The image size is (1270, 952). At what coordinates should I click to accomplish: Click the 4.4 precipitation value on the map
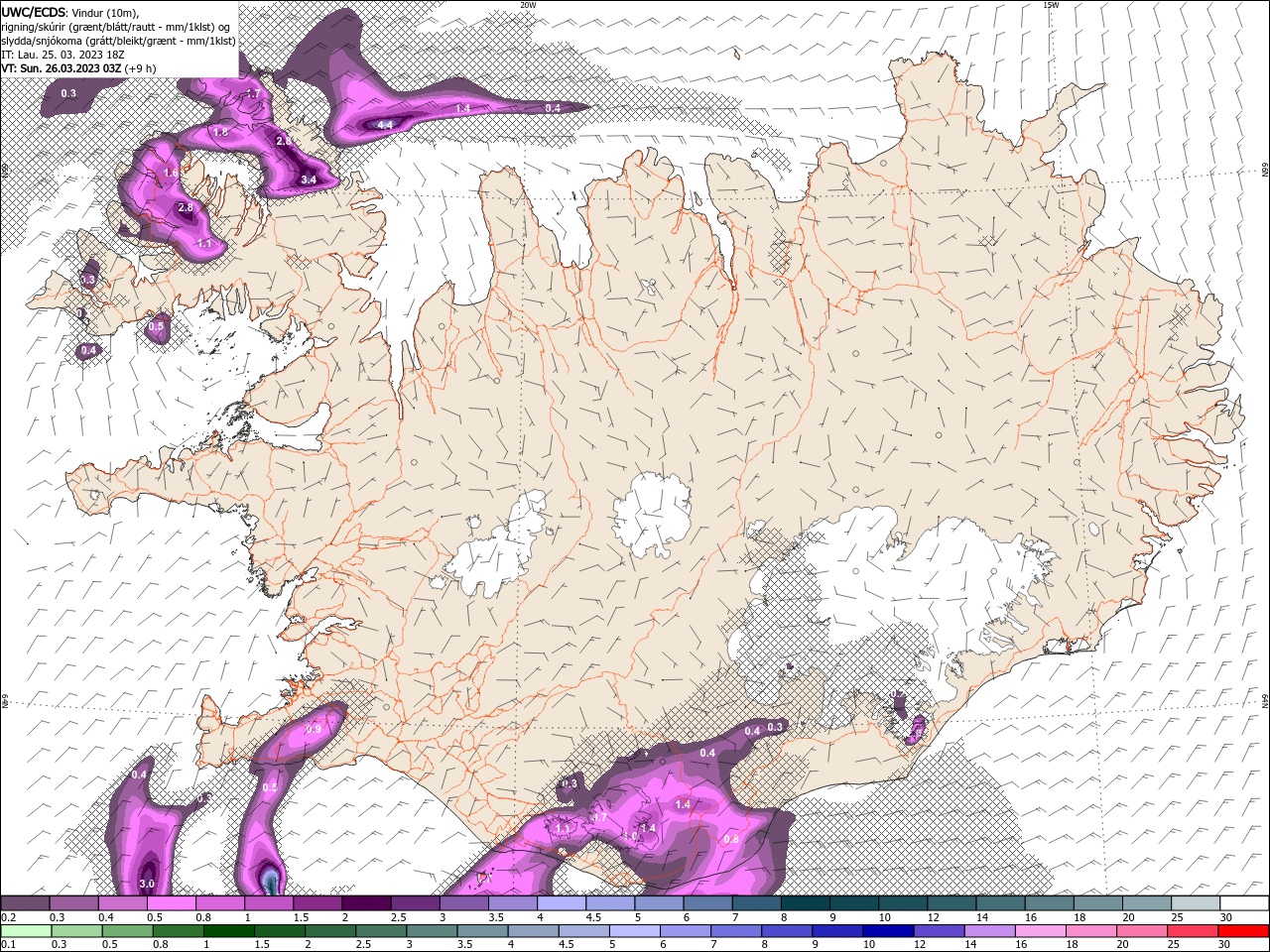[x=386, y=125]
